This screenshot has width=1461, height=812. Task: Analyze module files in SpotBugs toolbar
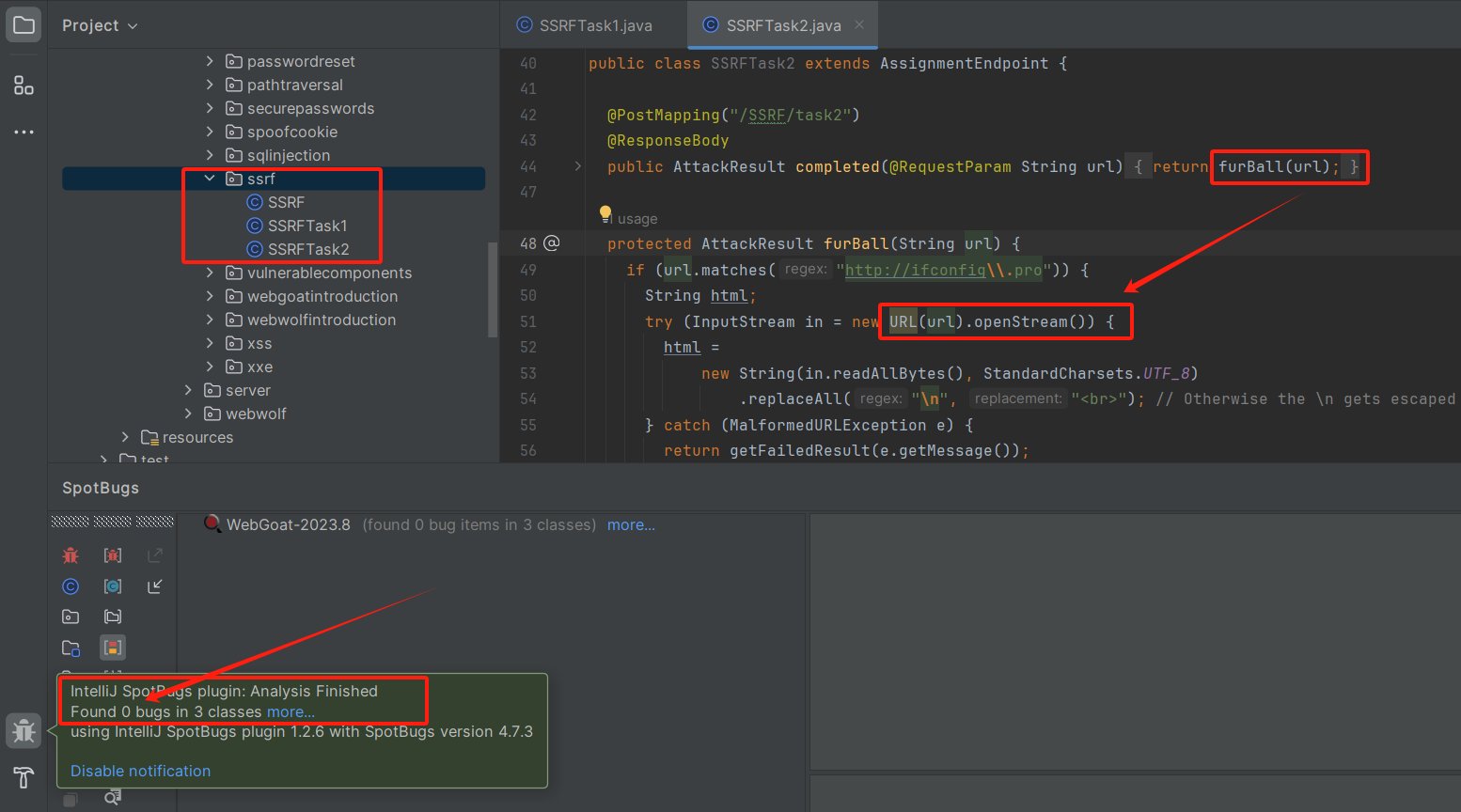pos(71,648)
